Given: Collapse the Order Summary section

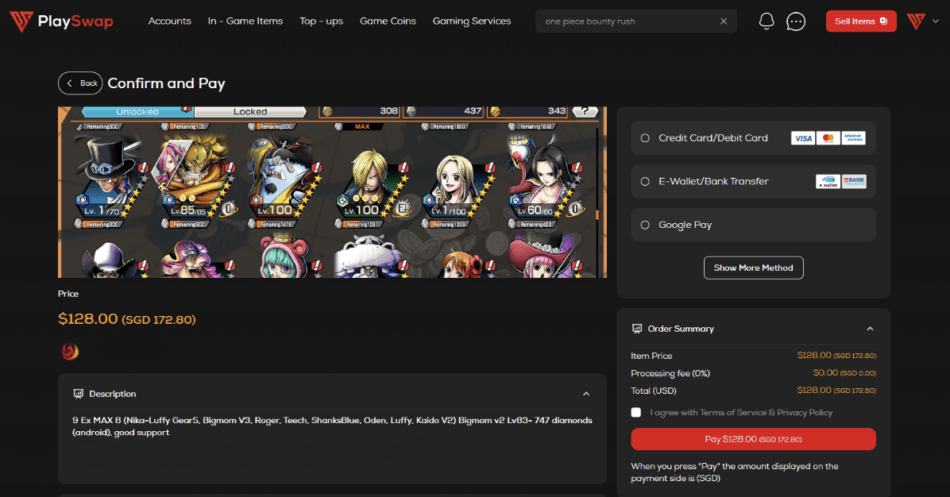Looking at the screenshot, I should click(x=869, y=329).
